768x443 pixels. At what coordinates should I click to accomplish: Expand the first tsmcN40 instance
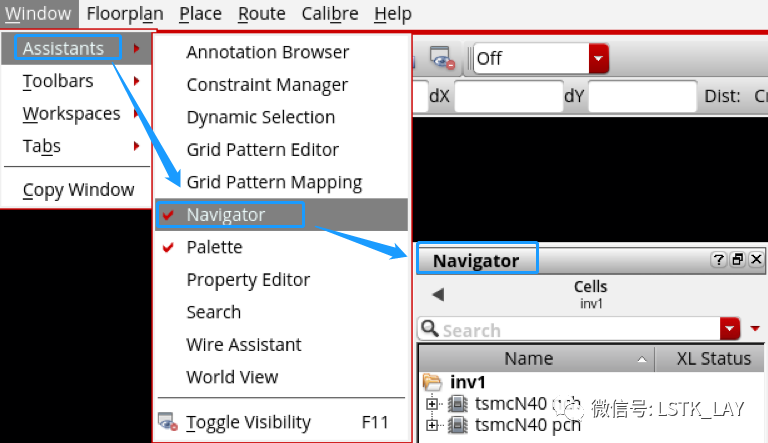[x=432, y=404]
